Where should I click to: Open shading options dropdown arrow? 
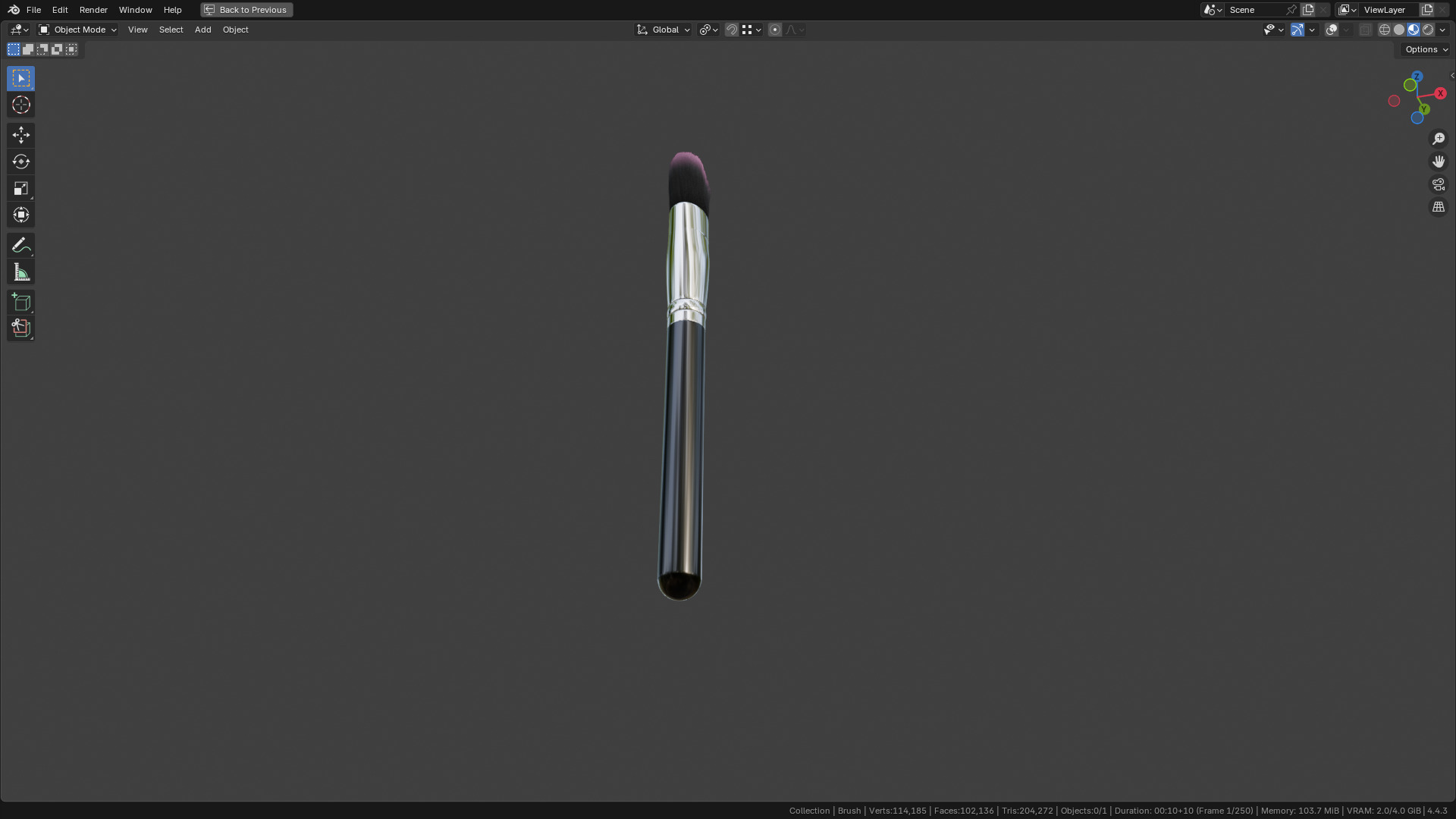1442,30
